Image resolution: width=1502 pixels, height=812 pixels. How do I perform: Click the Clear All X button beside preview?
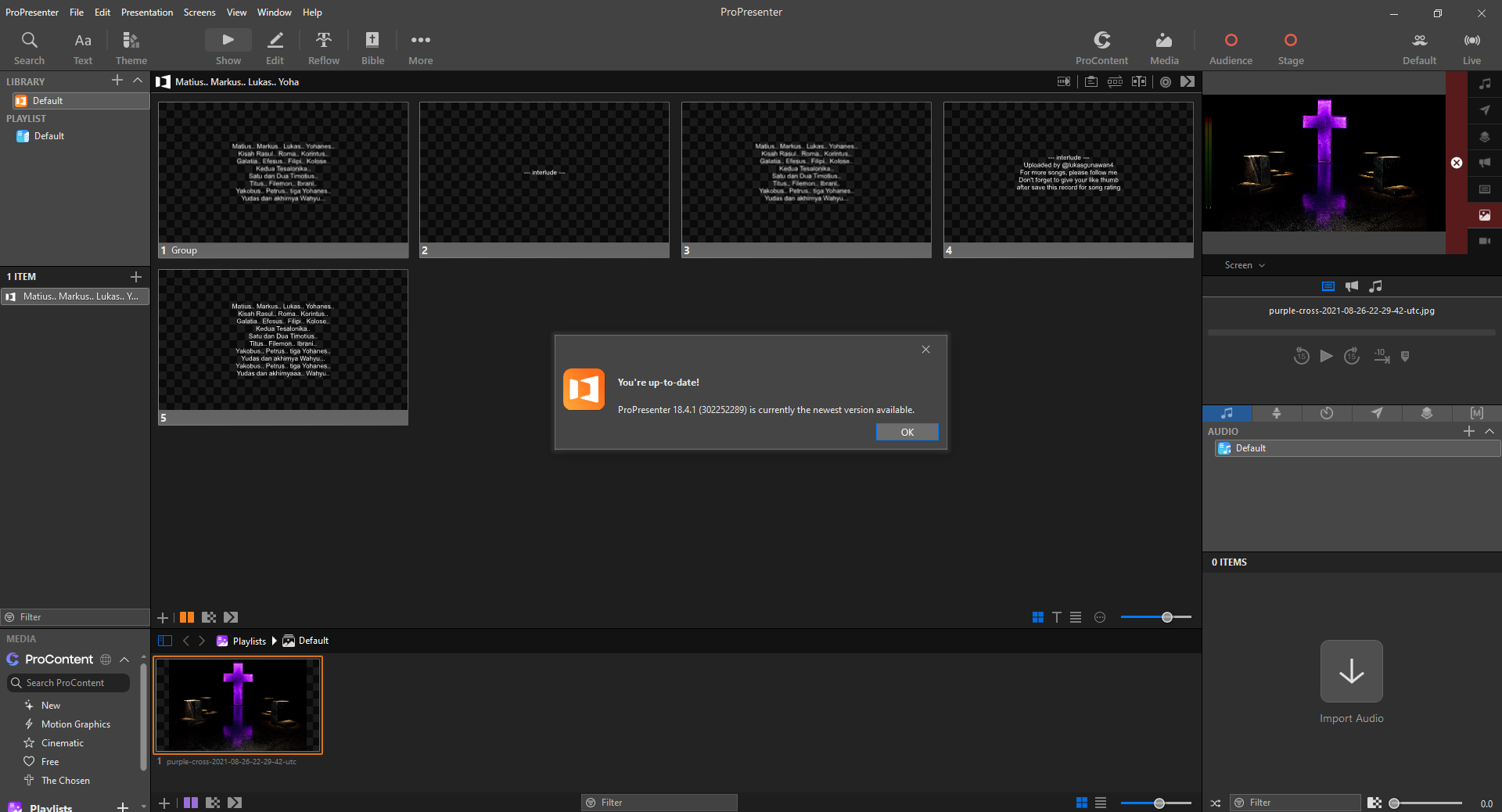(x=1457, y=163)
